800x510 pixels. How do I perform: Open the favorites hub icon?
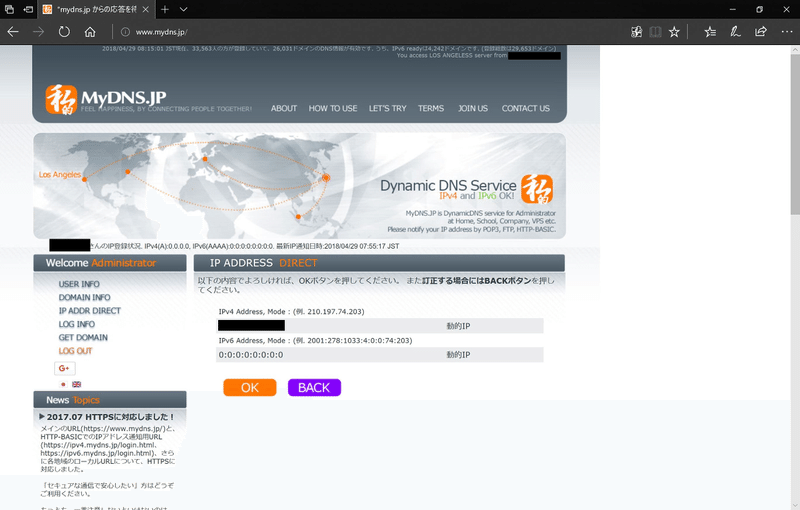[710, 32]
